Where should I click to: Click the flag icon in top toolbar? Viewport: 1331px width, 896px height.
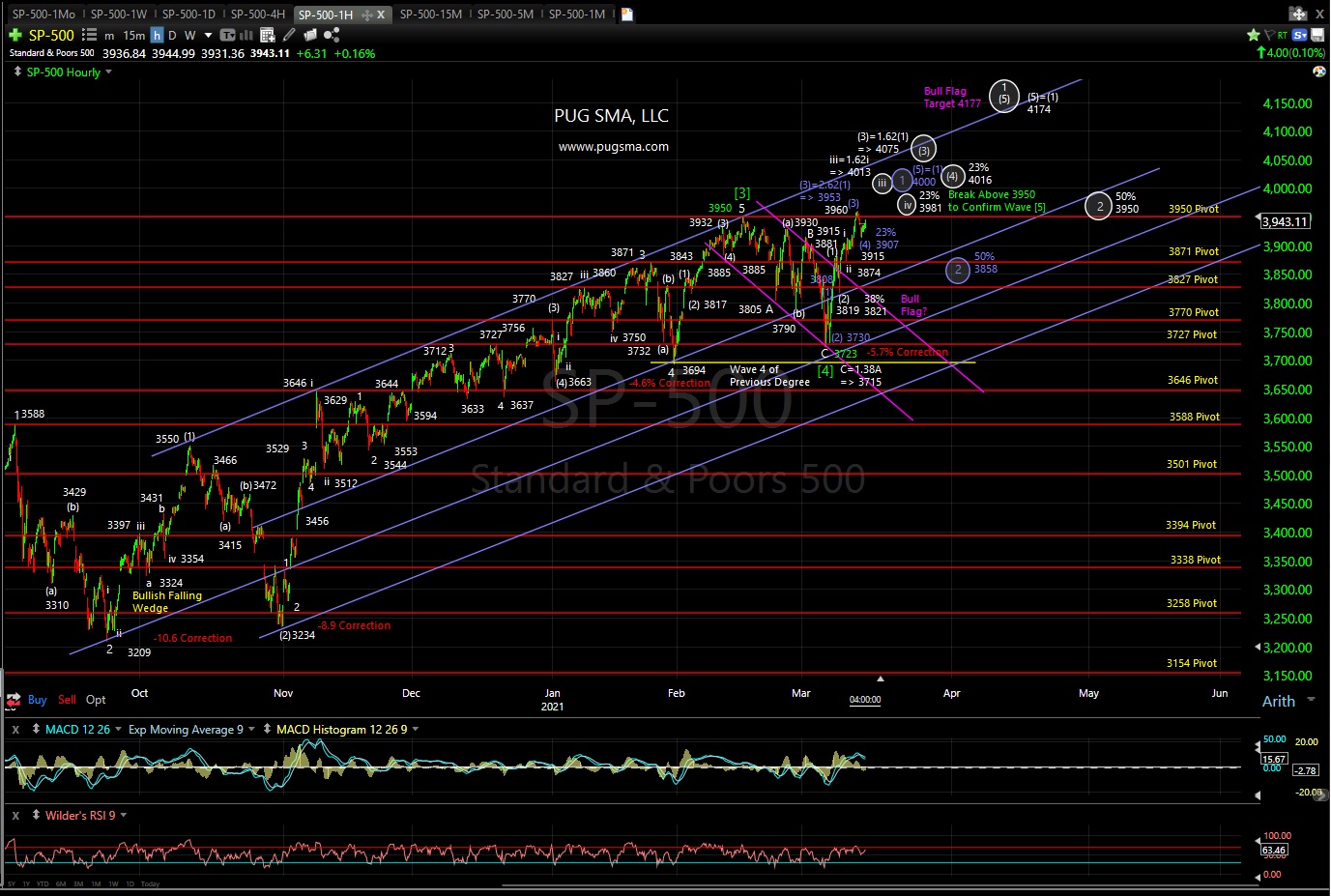[x=1269, y=35]
